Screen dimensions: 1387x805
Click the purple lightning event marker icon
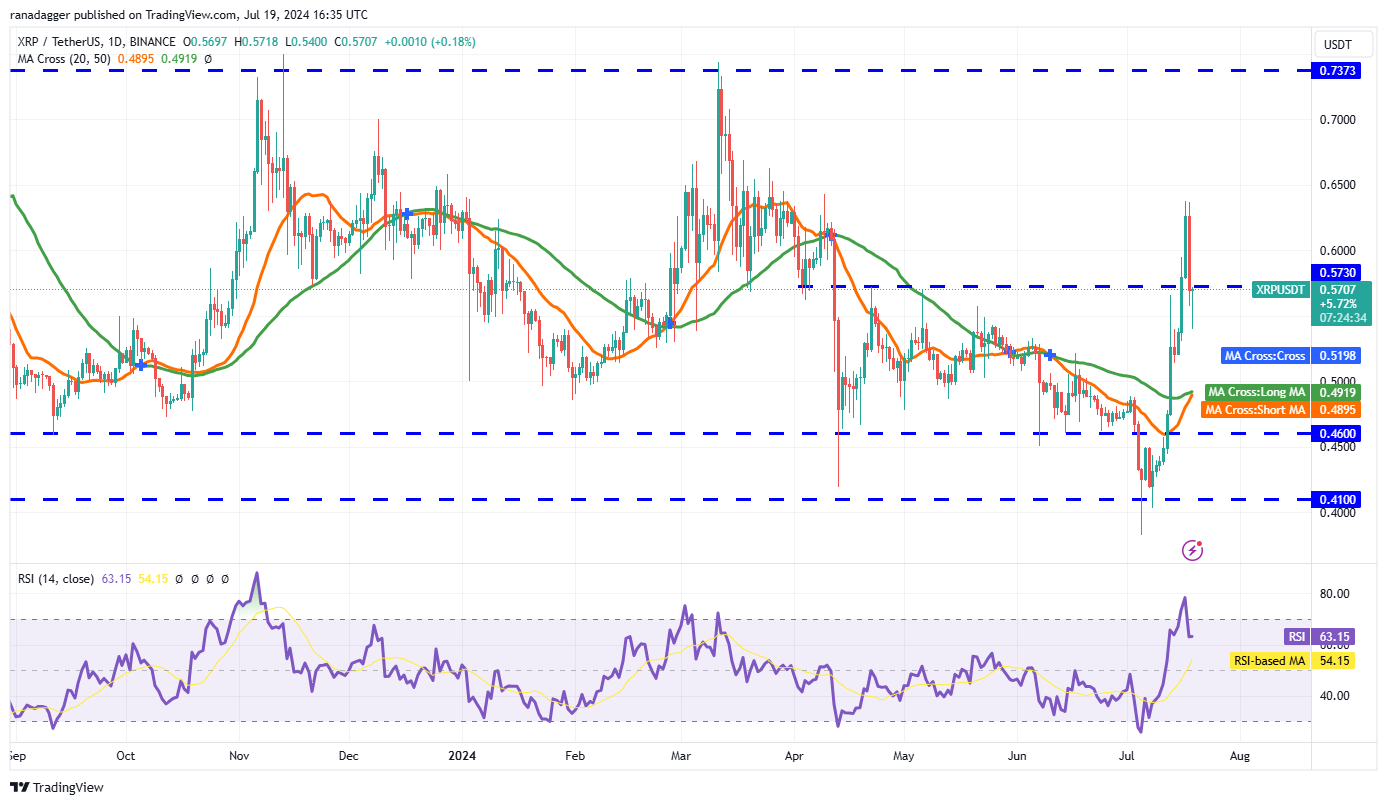(1192, 549)
